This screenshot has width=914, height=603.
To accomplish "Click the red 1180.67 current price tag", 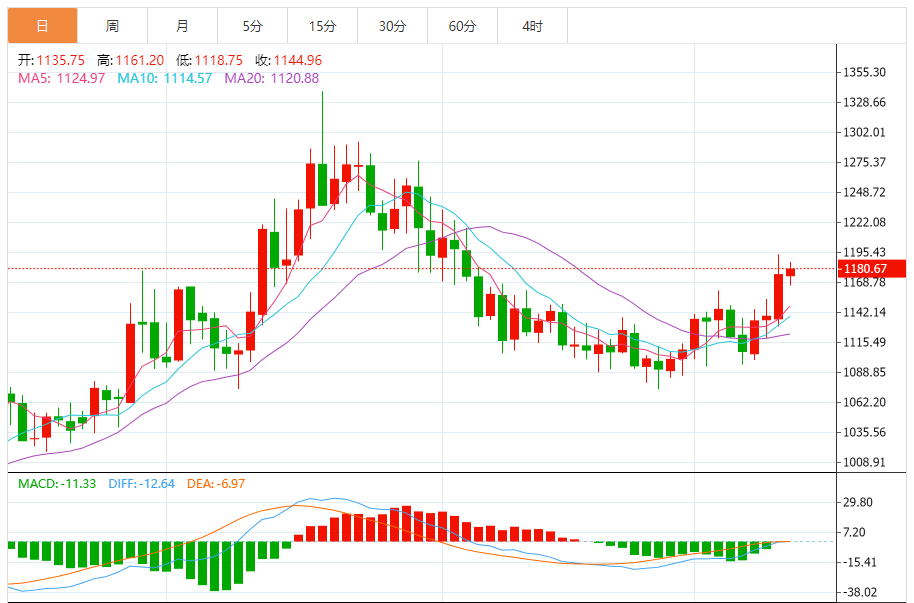I will (866, 268).
